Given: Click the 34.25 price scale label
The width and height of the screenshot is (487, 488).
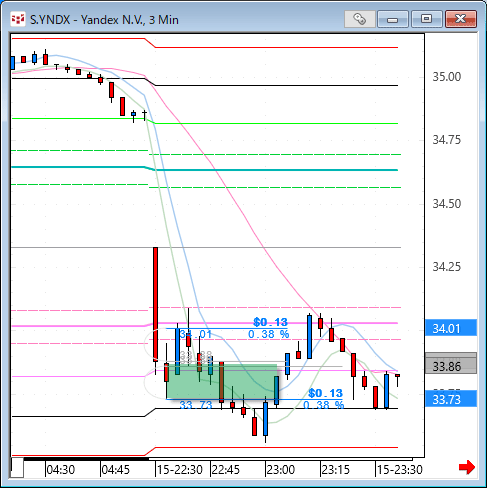Looking at the screenshot, I should (446, 267).
